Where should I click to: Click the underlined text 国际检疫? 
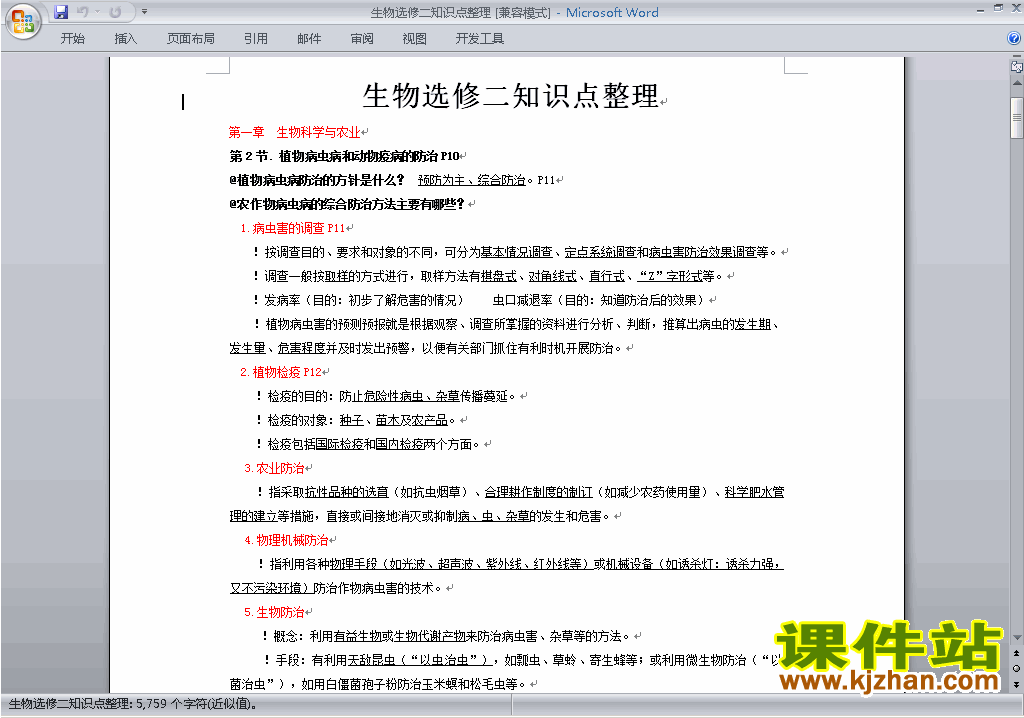[x=340, y=444]
